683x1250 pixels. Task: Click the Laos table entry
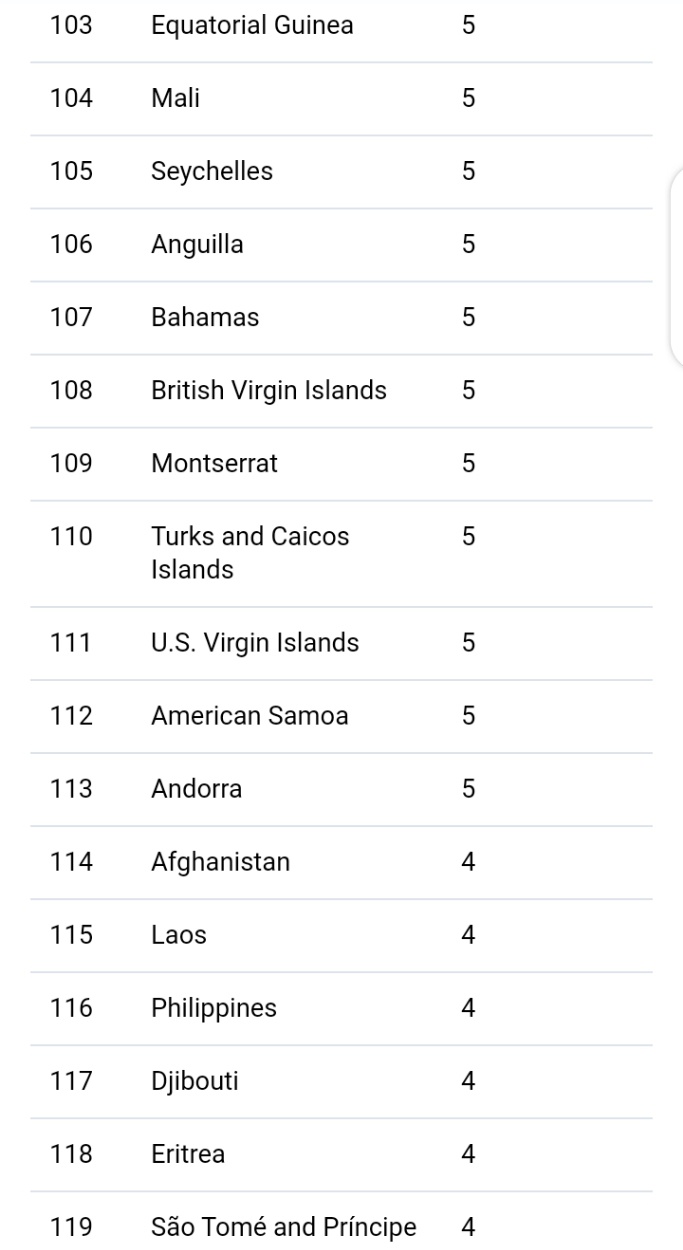[x=179, y=935]
